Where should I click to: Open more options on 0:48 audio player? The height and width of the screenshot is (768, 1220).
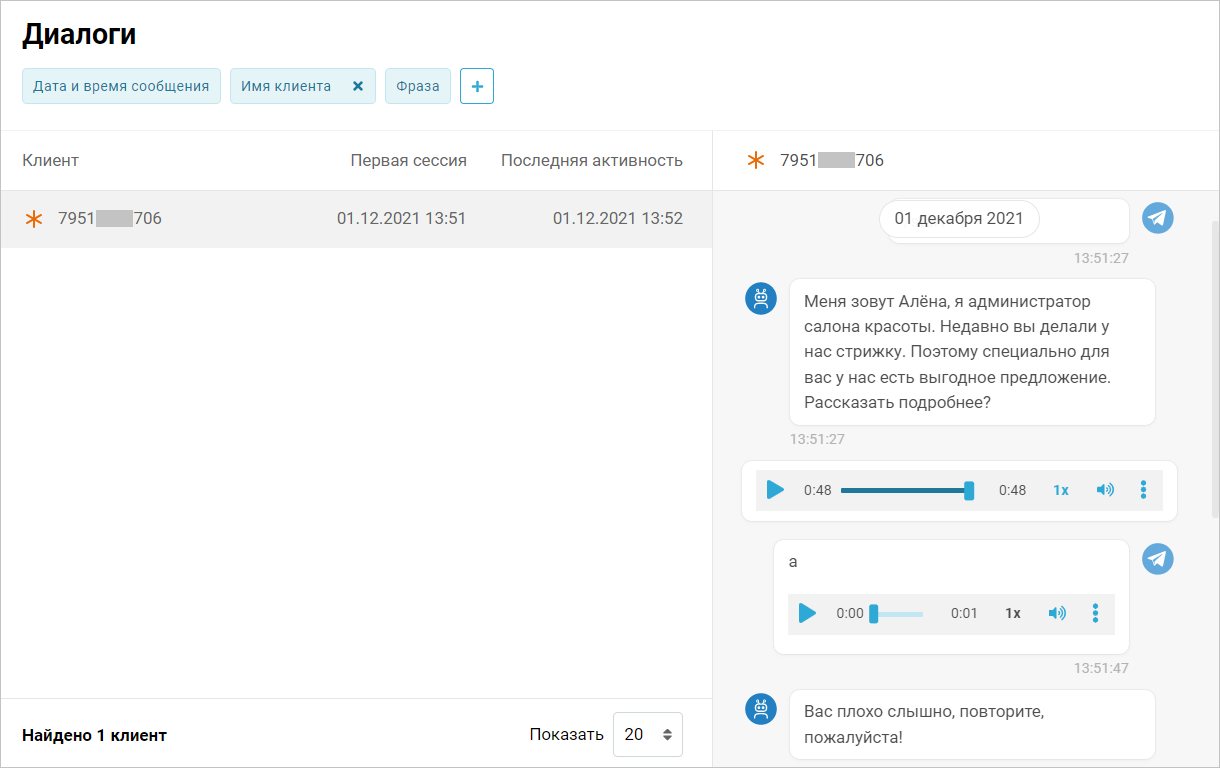tap(1143, 490)
